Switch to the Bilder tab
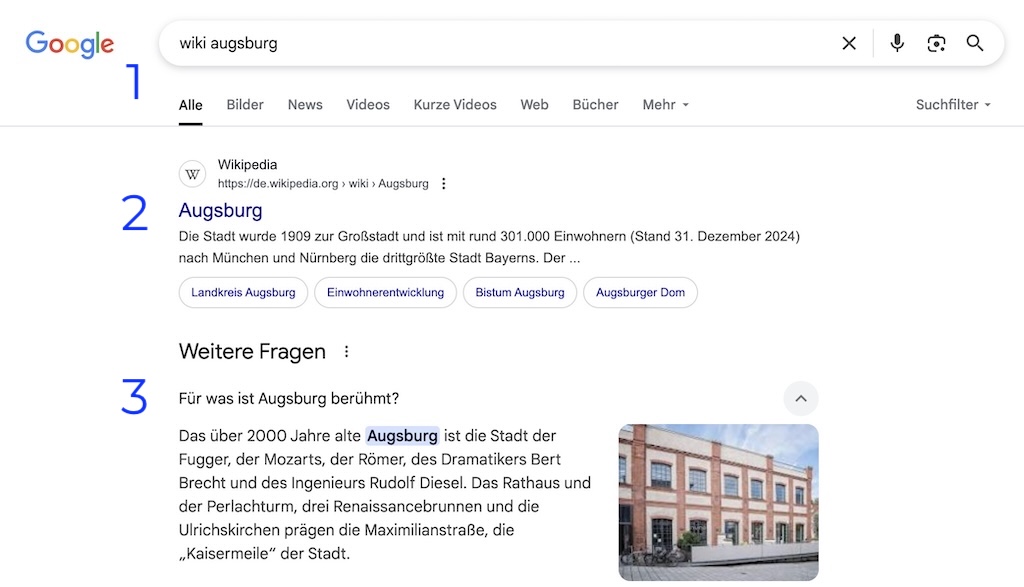 [x=245, y=105]
